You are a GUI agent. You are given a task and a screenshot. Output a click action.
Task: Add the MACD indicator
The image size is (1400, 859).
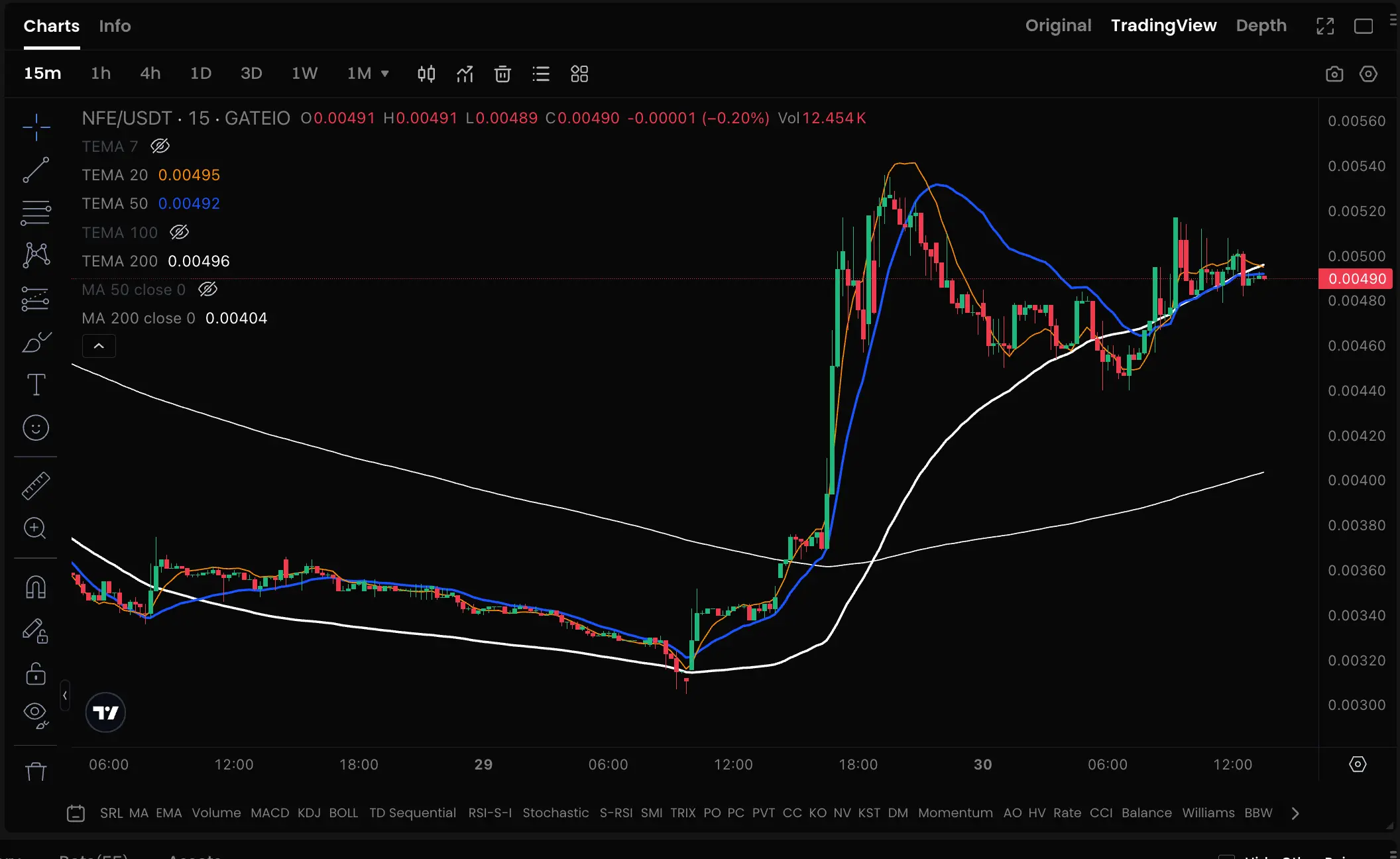[x=269, y=813]
